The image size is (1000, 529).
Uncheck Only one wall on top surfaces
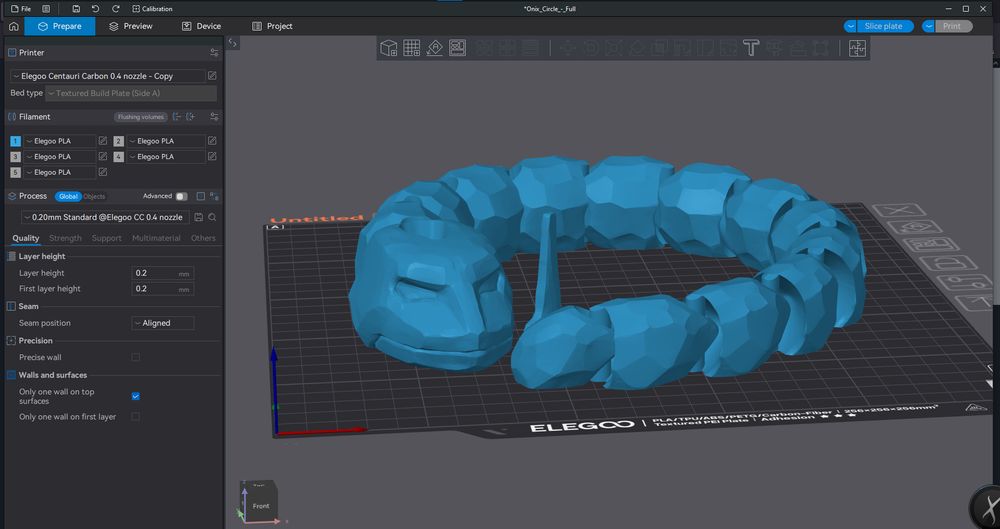136,396
